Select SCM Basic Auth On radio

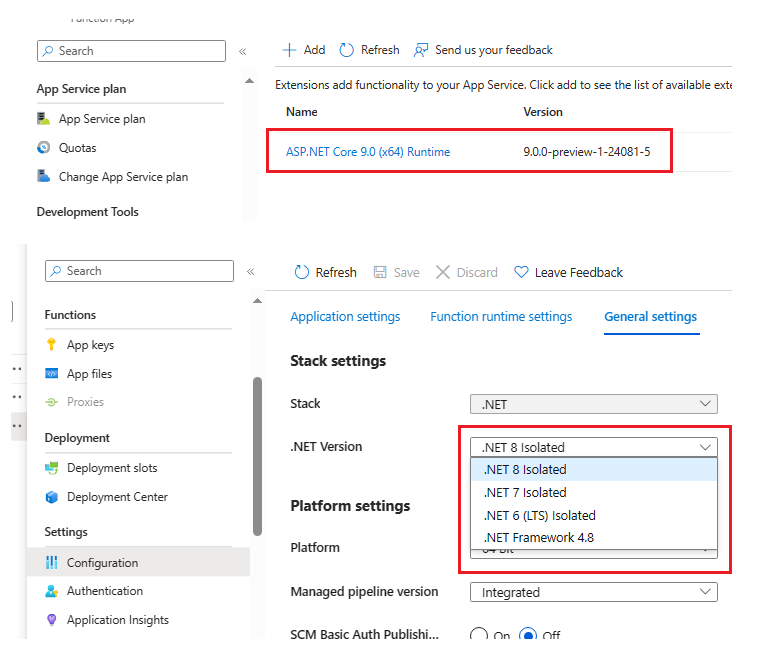(479, 635)
